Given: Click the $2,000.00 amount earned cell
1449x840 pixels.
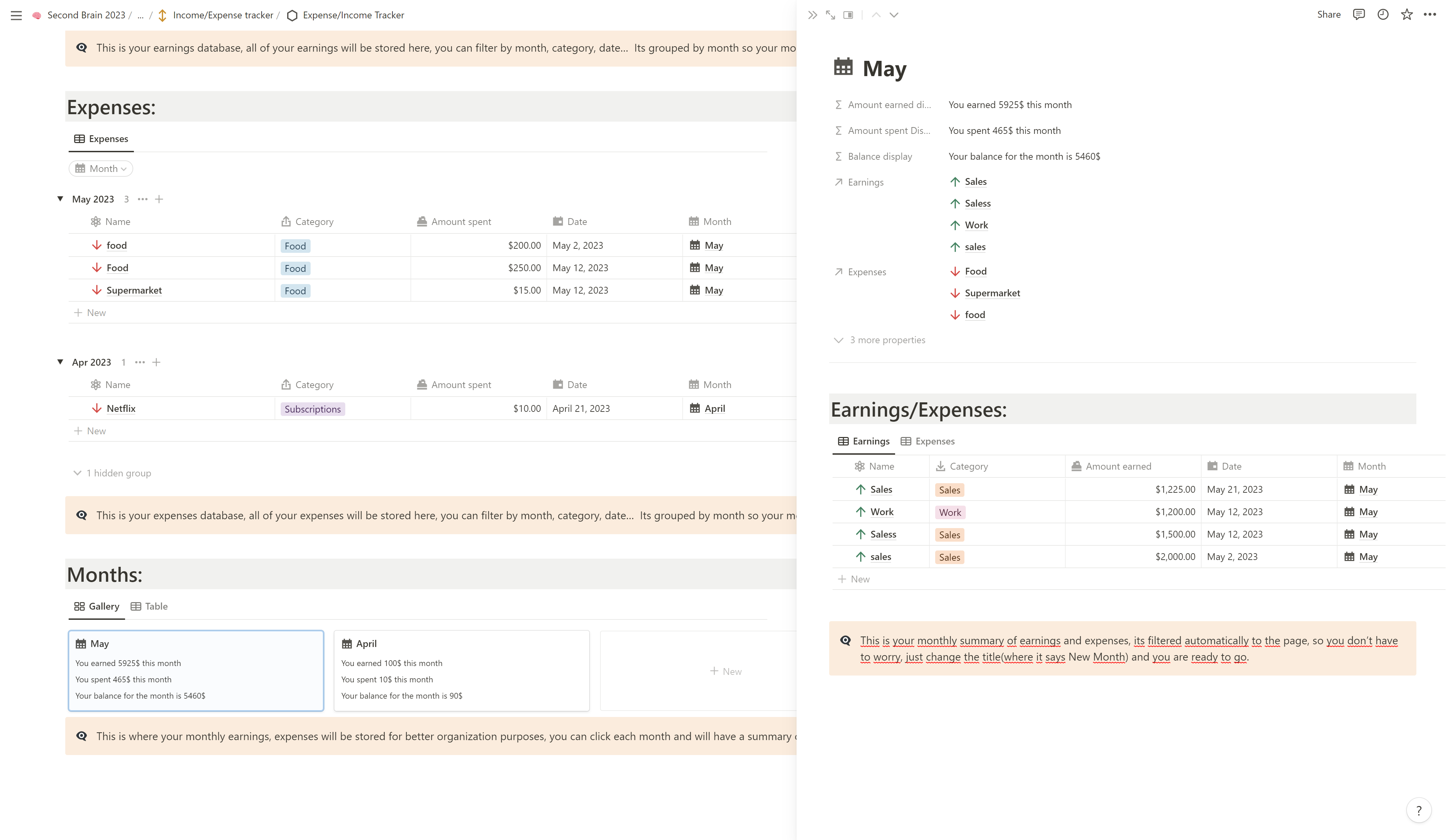Looking at the screenshot, I should tap(1133, 557).
